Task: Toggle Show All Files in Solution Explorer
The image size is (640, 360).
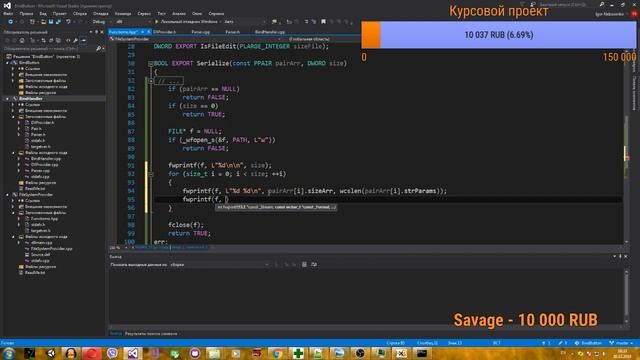Action: (x=59, y=40)
